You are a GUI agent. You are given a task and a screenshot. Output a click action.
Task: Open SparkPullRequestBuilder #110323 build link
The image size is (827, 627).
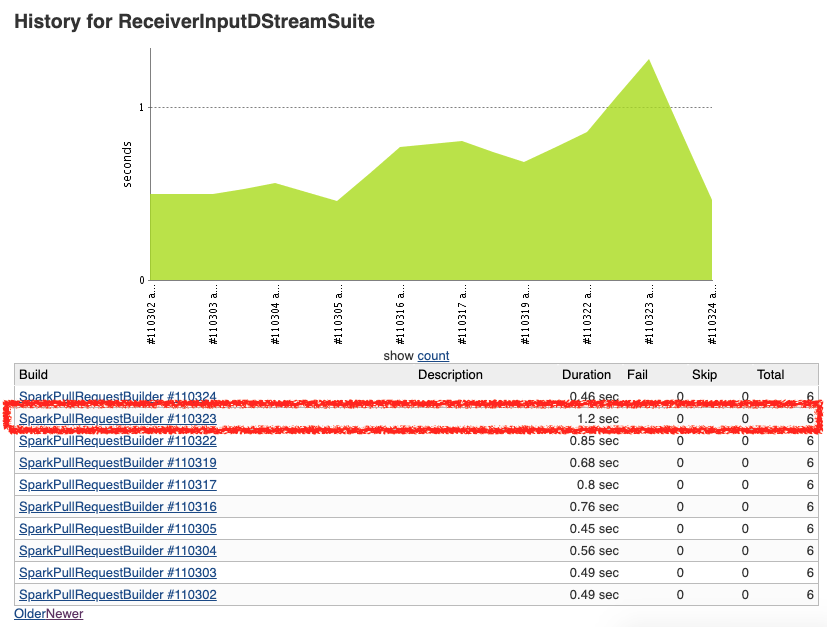(x=118, y=419)
